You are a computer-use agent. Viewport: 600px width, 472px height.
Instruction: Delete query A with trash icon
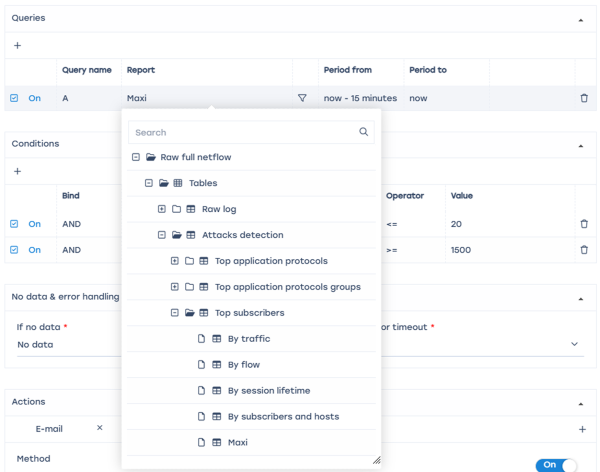click(583, 98)
